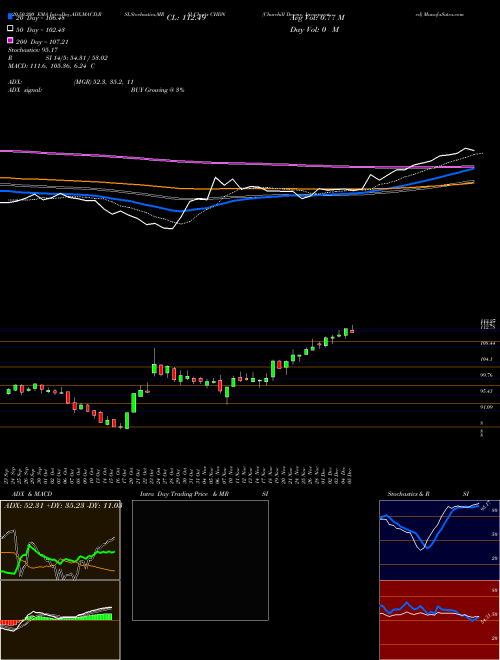Click the 'Stochastics & R' panel title
The width and height of the screenshot is (500, 660).
[408, 494]
